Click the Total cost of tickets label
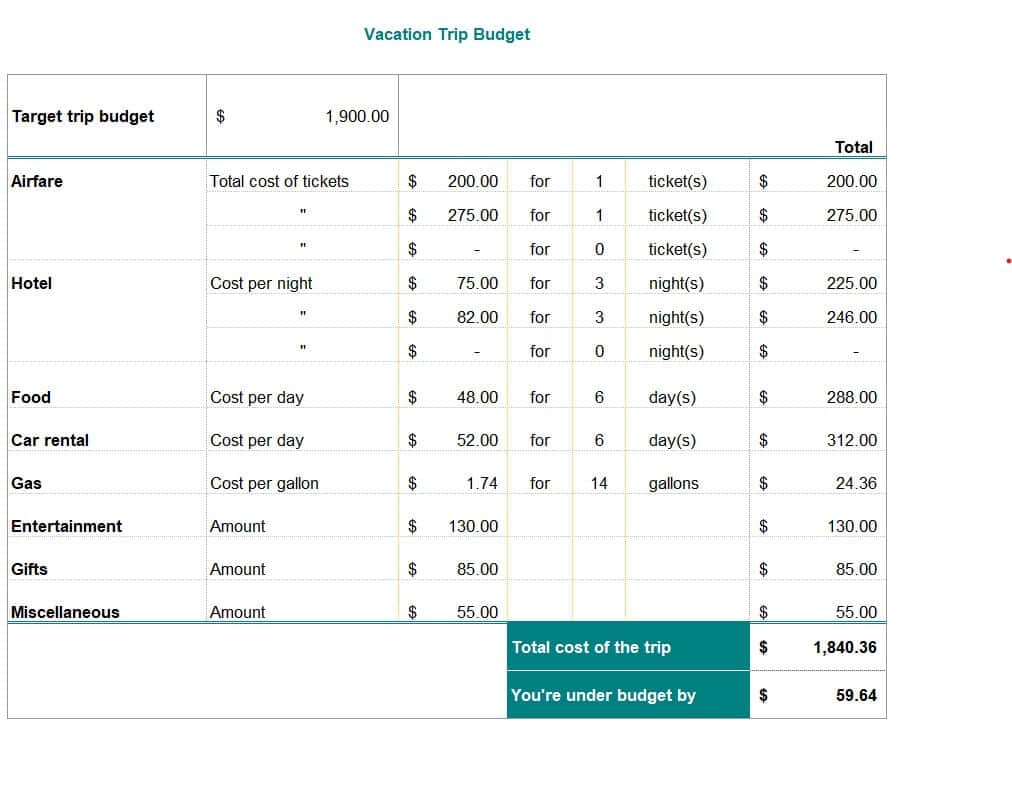The image size is (1012, 787). pos(279,181)
